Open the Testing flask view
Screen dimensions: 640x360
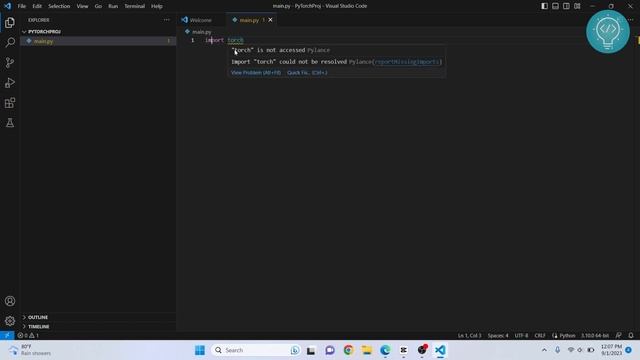coord(10,123)
